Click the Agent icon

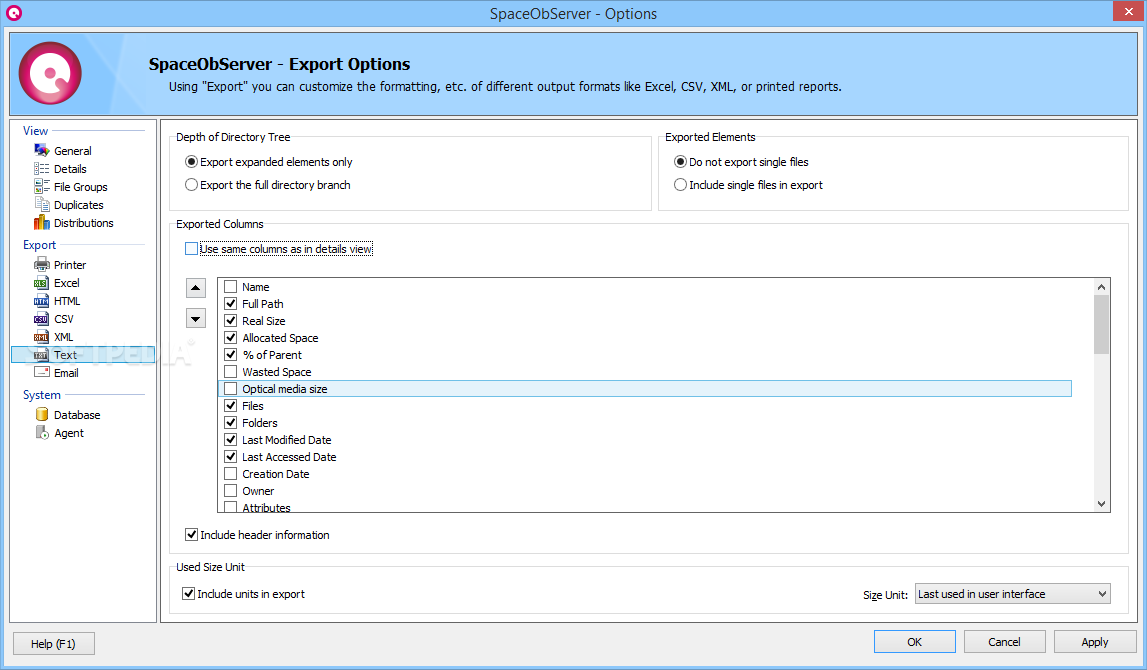click(42, 432)
